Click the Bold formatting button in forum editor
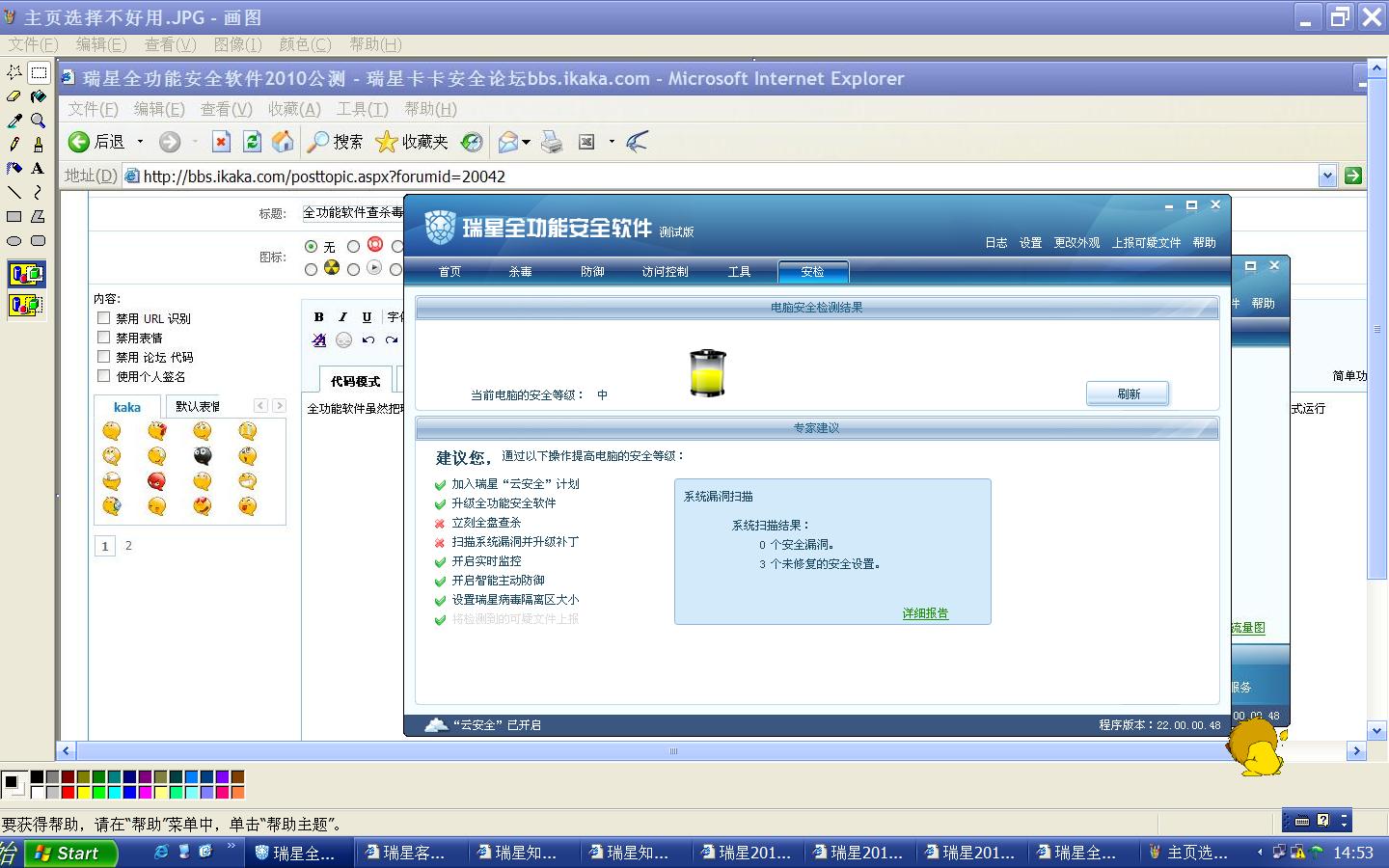The image size is (1389, 868). [x=319, y=316]
